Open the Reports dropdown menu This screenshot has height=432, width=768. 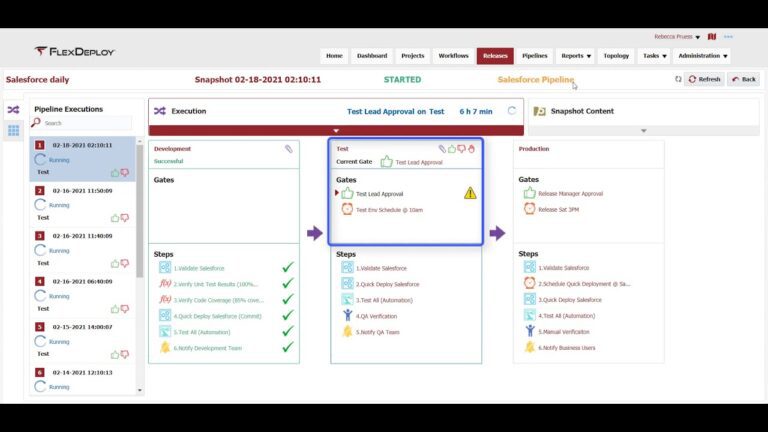[576, 56]
